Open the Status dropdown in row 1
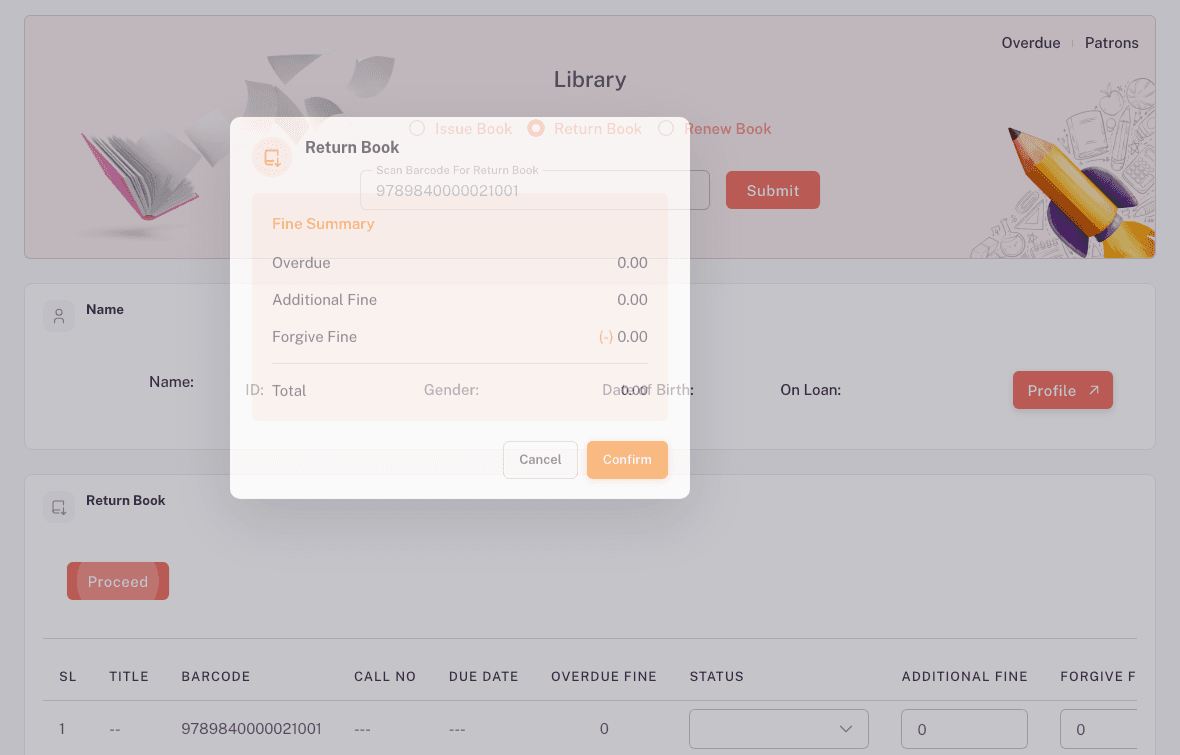Image resolution: width=1180 pixels, height=755 pixels. point(779,729)
